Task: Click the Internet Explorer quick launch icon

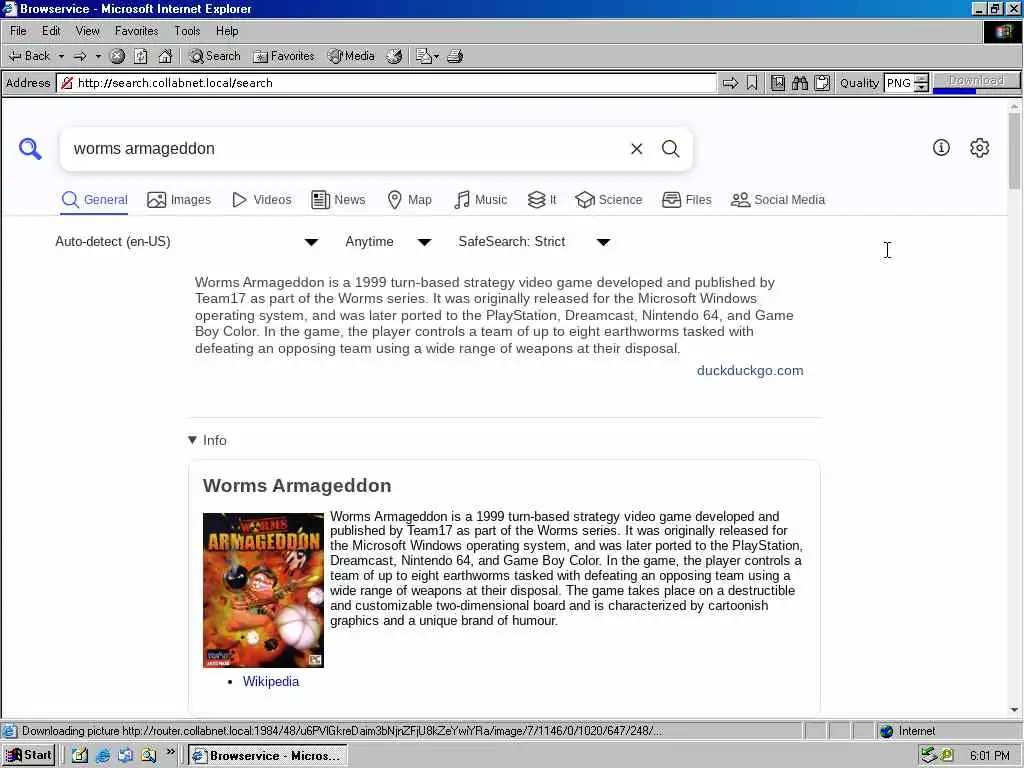Action: click(x=103, y=756)
